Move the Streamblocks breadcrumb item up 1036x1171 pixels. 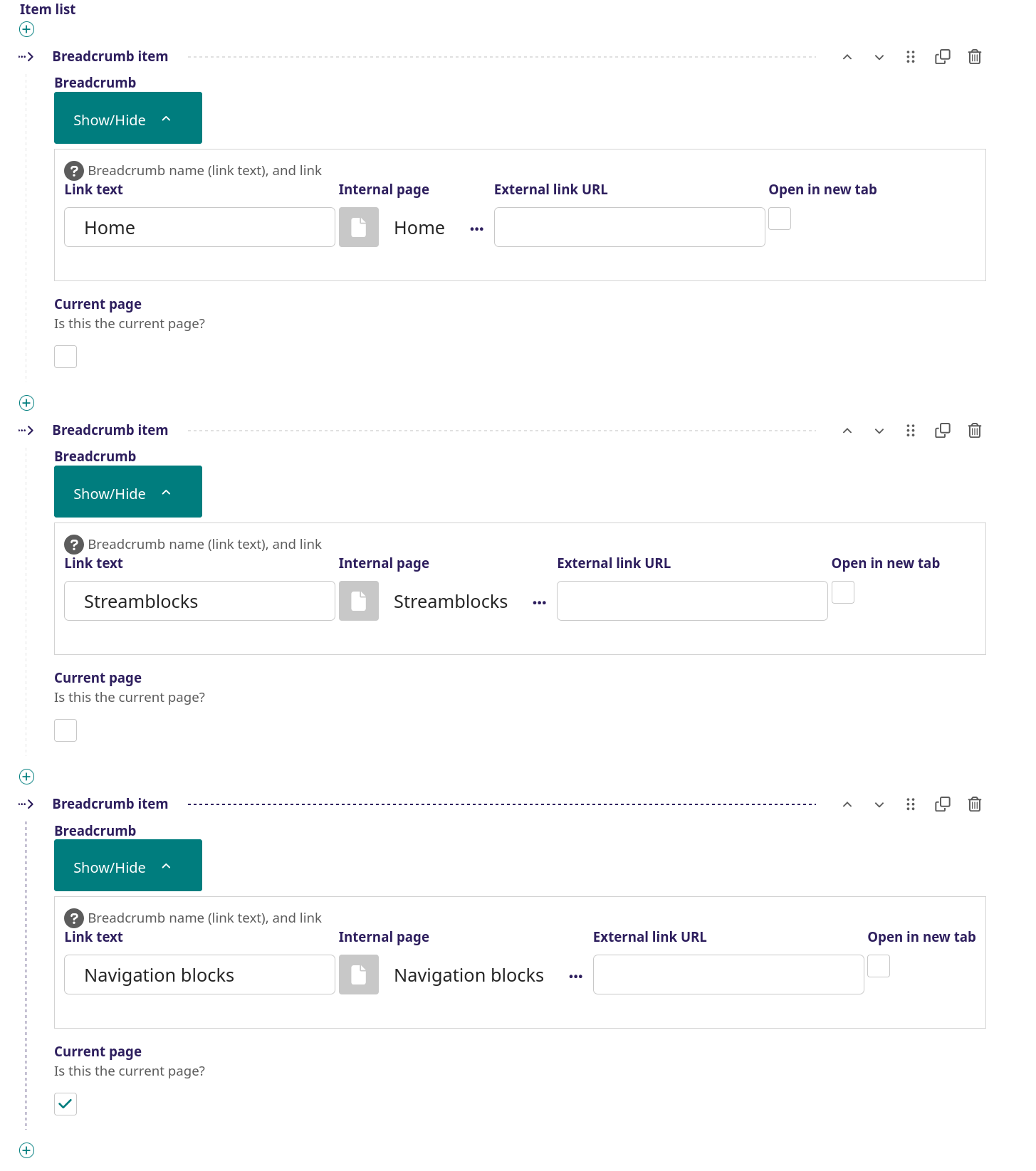click(x=847, y=431)
